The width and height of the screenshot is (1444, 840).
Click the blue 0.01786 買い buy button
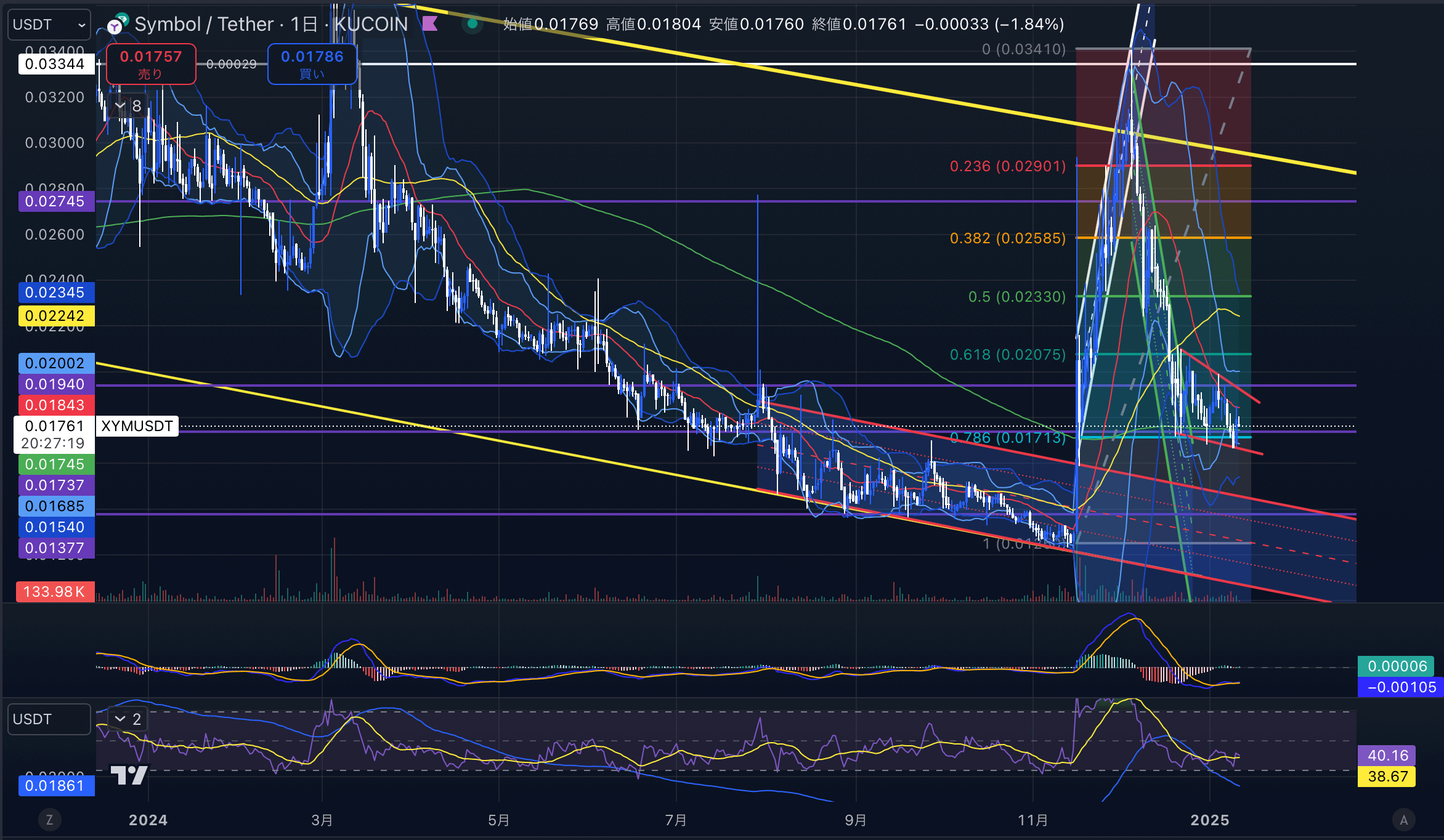pos(312,64)
